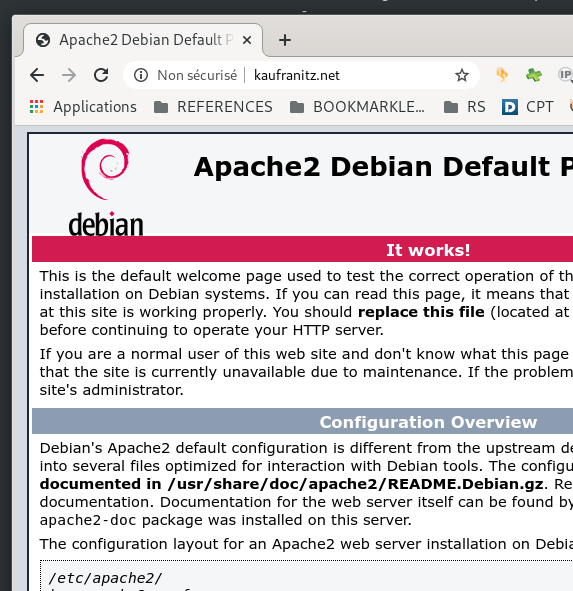The width and height of the screenshot is (573, 591).
Task: Open the CPT bookmark
Action: 528,107
